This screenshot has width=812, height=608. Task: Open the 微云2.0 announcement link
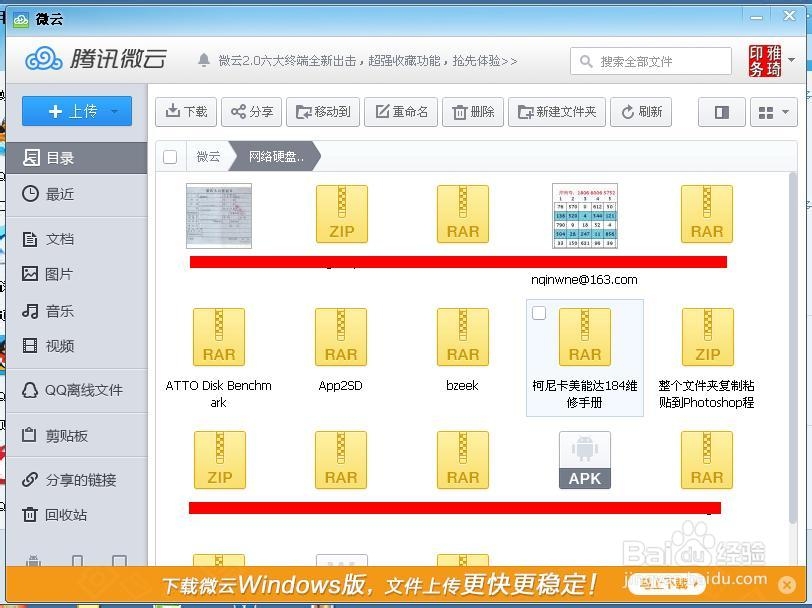pos(368,61)
